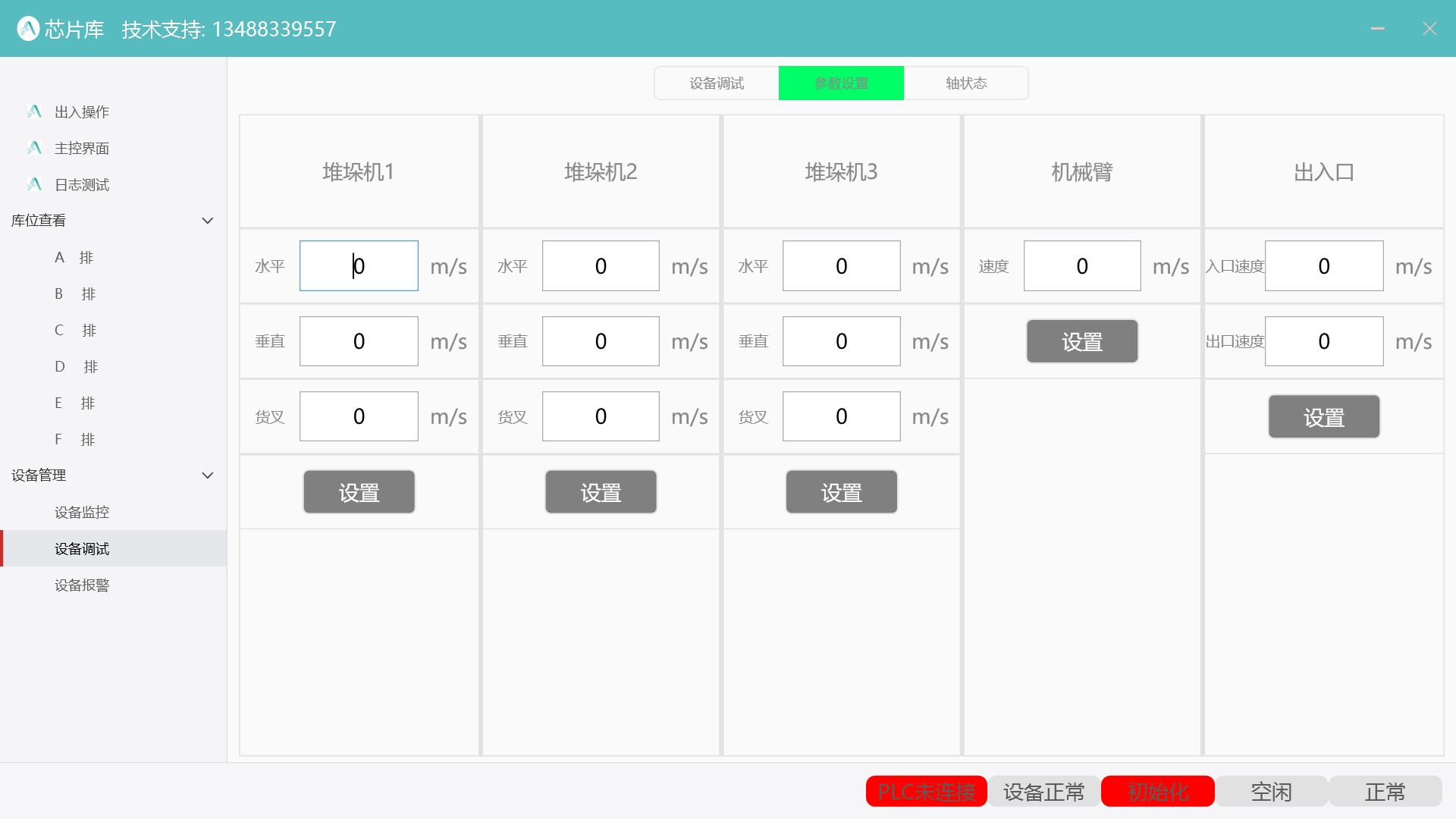Collapse the 库位查看 section chevron
Image resolution: width=1456 pixels, height=819 pixels.
[x=207, y=221]
